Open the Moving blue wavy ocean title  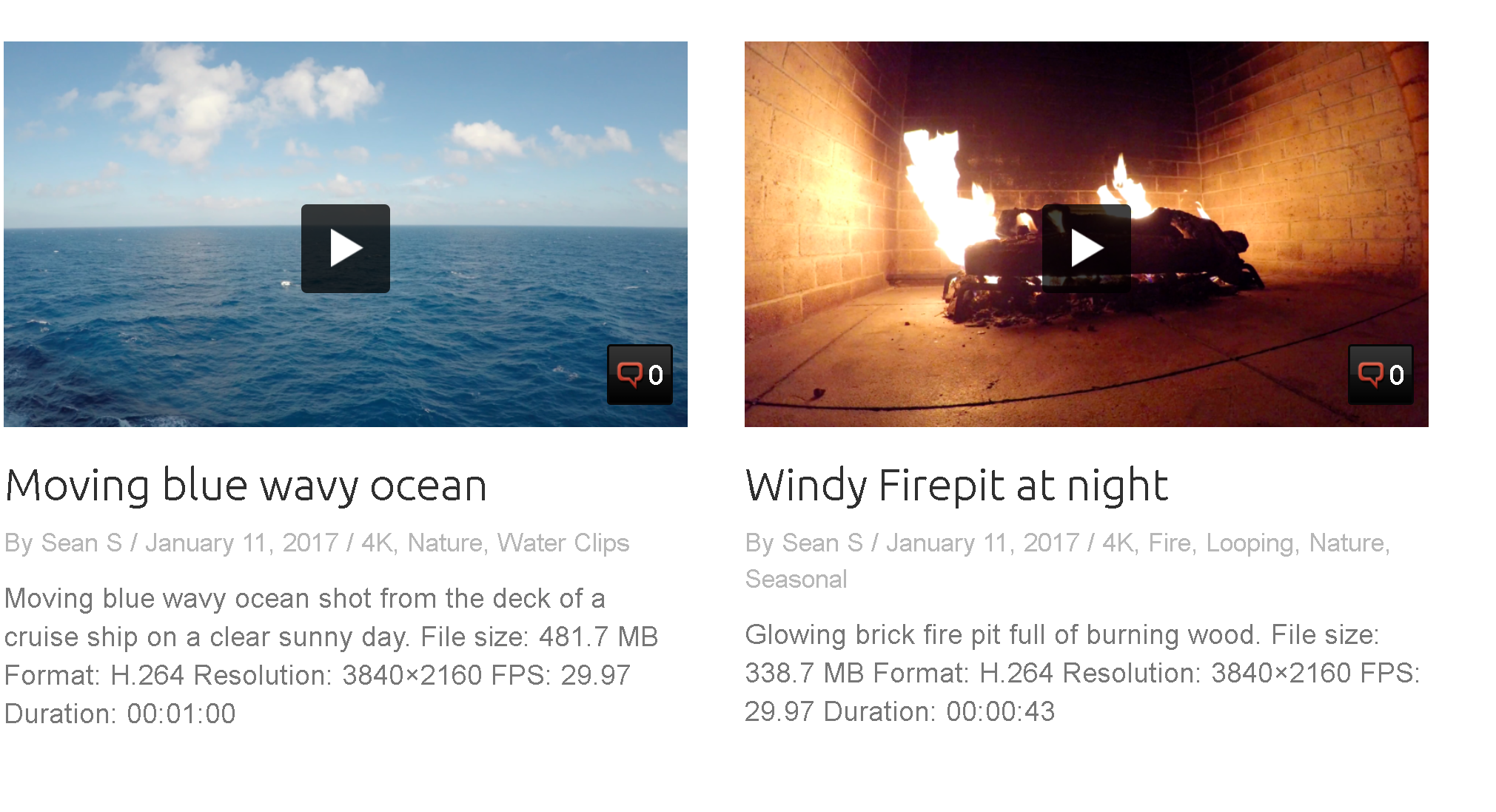pyautogui.click(x=246, y=486)
